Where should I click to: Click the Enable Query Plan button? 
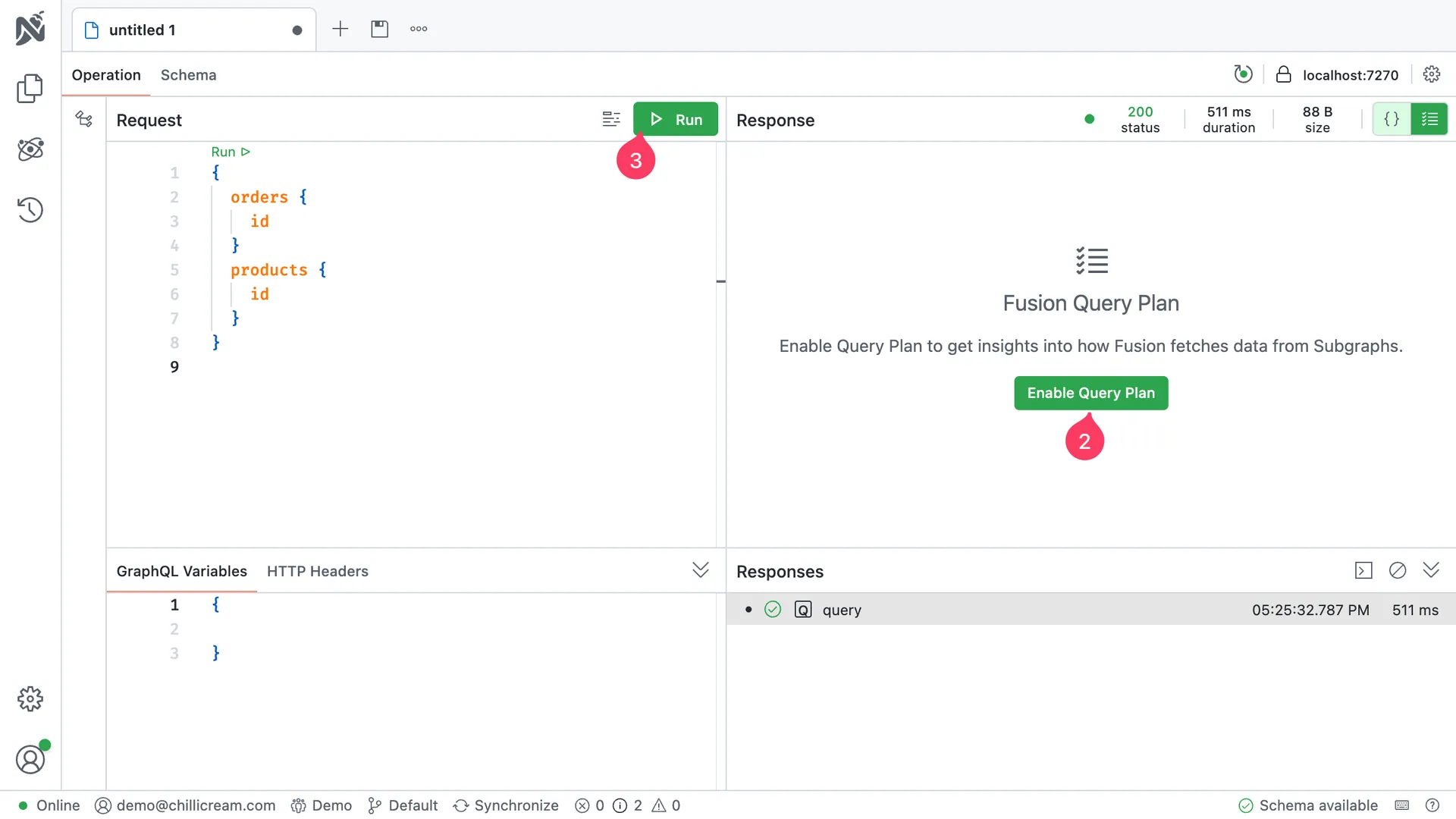pyautogui.click(x=1090, y=393)
